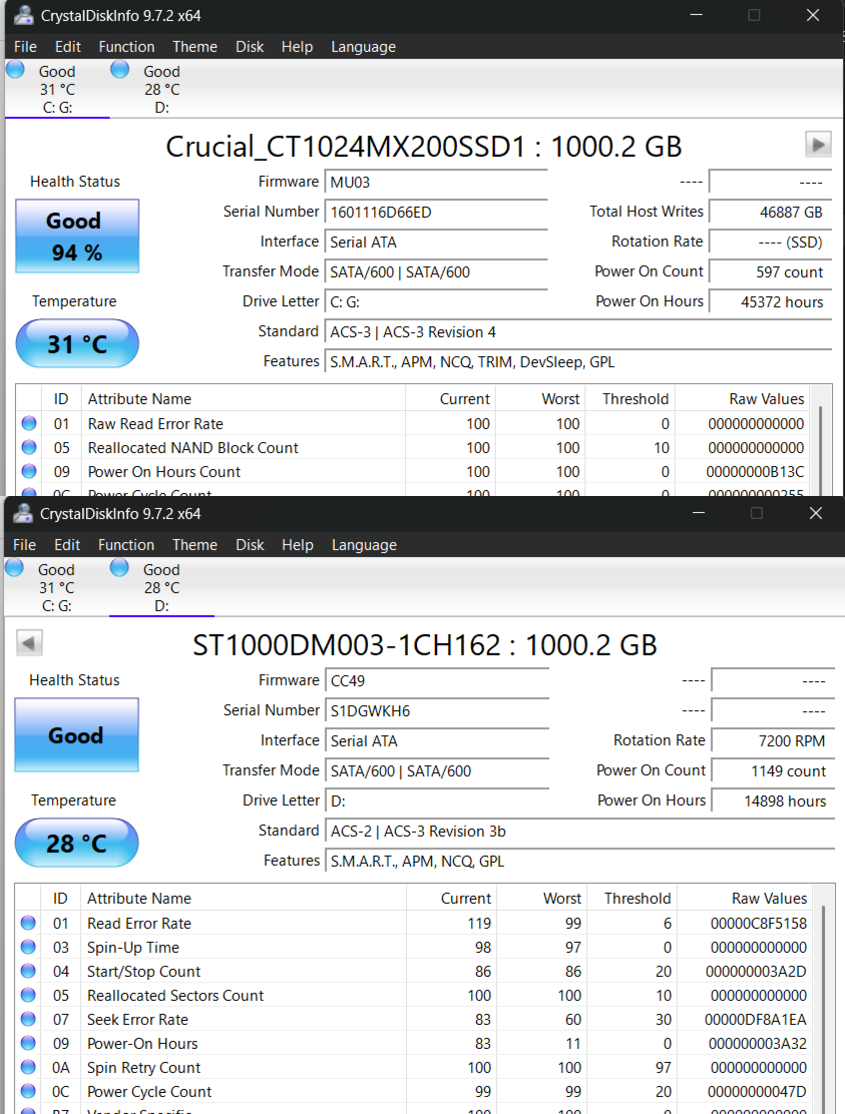Open Theme menu in top window
Screen dimensions: 845x1114
(x=195, y=47)
